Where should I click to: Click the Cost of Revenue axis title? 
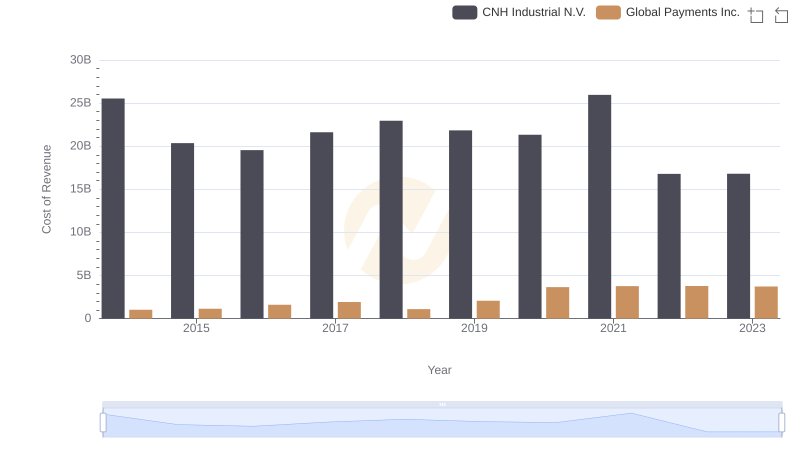click(x=46, y=189)
